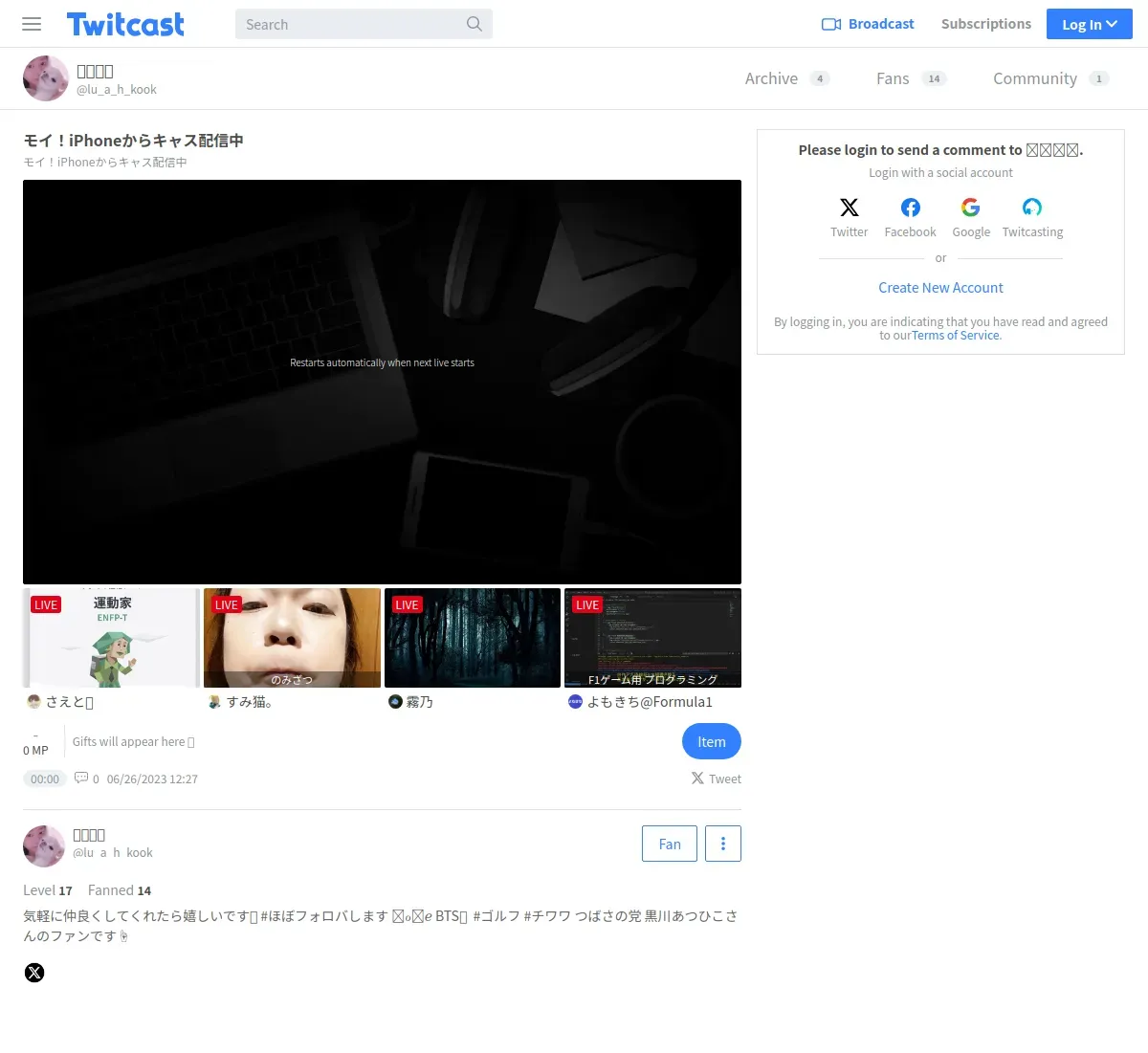The height and width of the screenshot is (1053, 1148).
Task: Open the Community tab
Action: 1050,78
